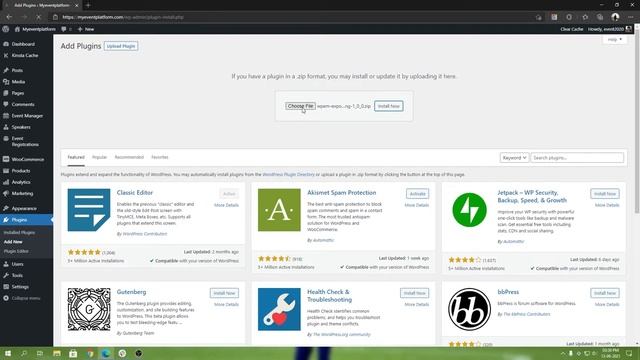Go back with the browser back arrow

tap(9, 17)
